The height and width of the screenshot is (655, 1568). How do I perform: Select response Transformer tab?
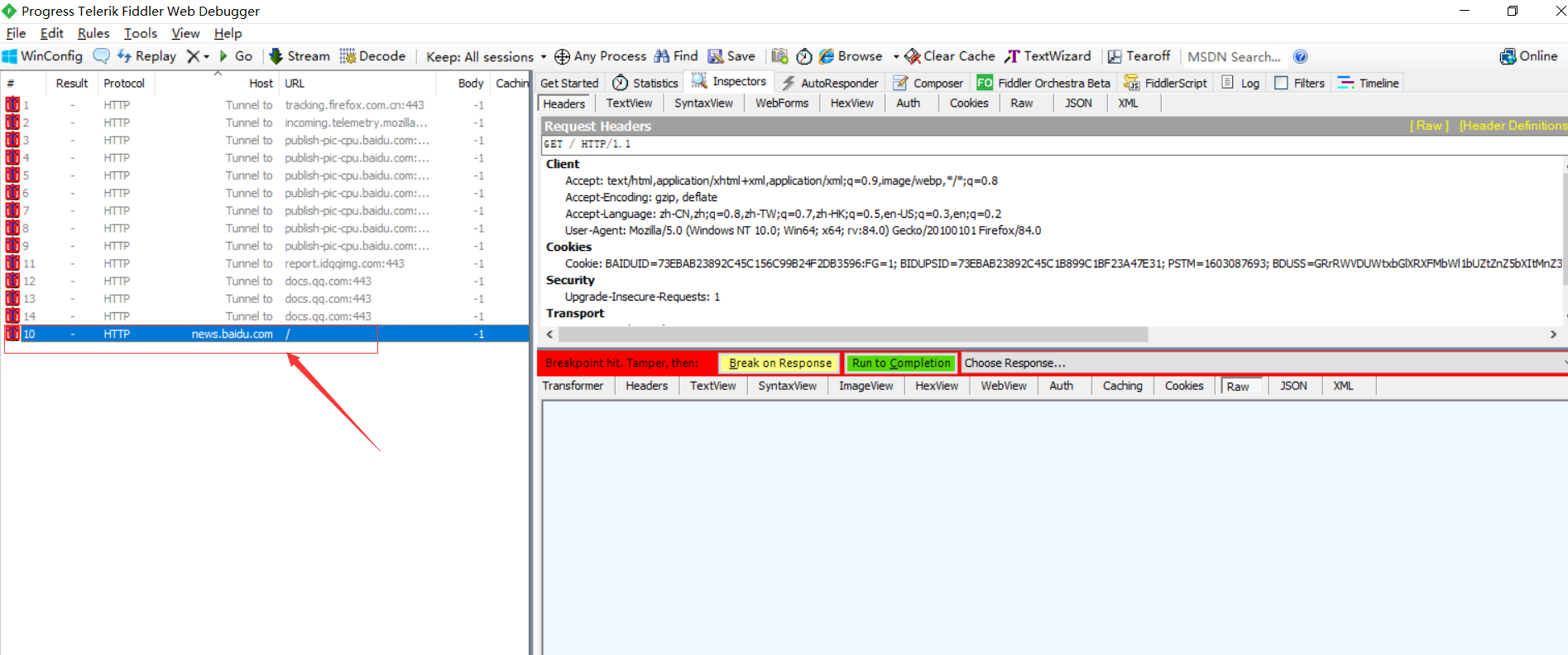[x=573, y=386]
